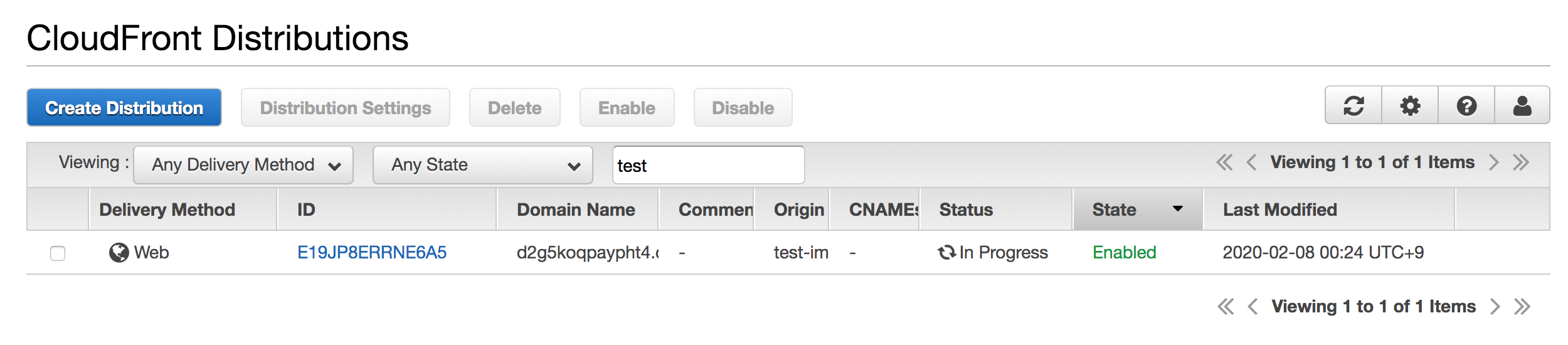This screenshot has height=345, width=1568.
Task: Sort by Status column header
Action: click(966, 210)
